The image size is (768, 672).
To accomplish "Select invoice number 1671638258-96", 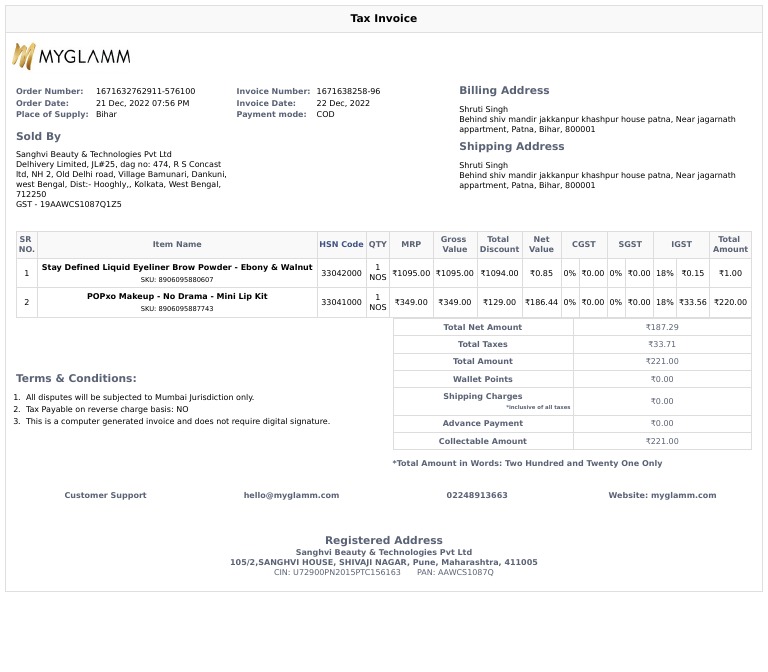I will (x=348, y=91).
